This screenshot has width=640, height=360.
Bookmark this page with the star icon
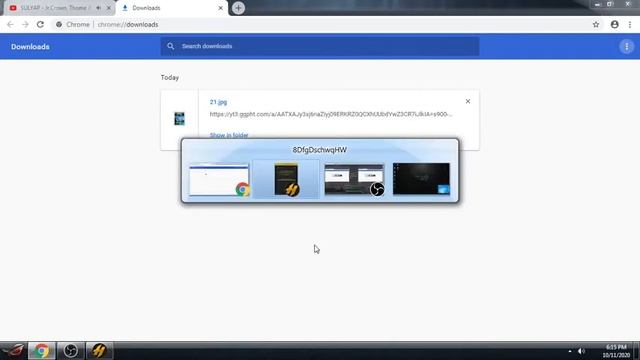[x=596, y=24]
